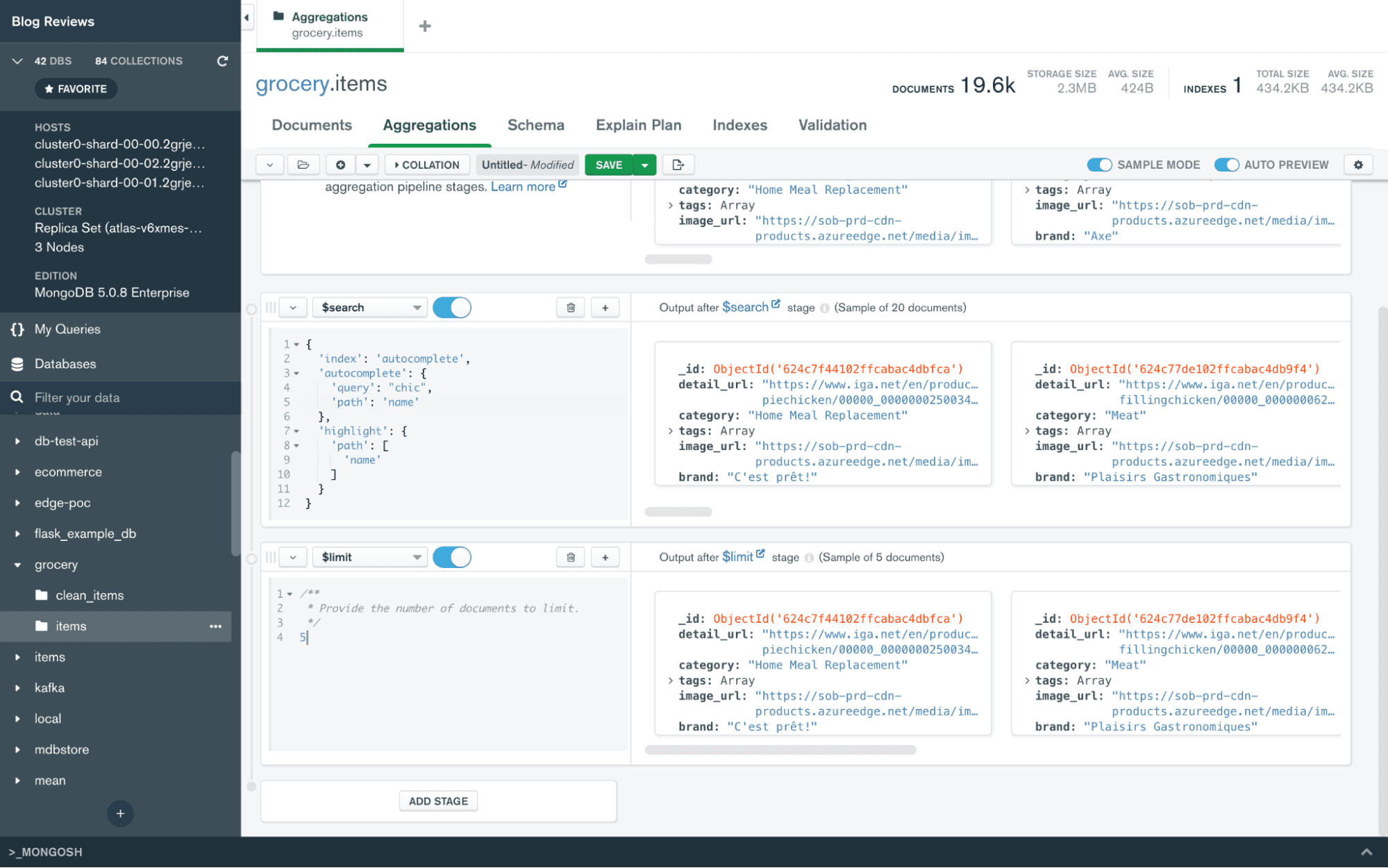Click the pipeline settings gear icon

(1358, 164)
